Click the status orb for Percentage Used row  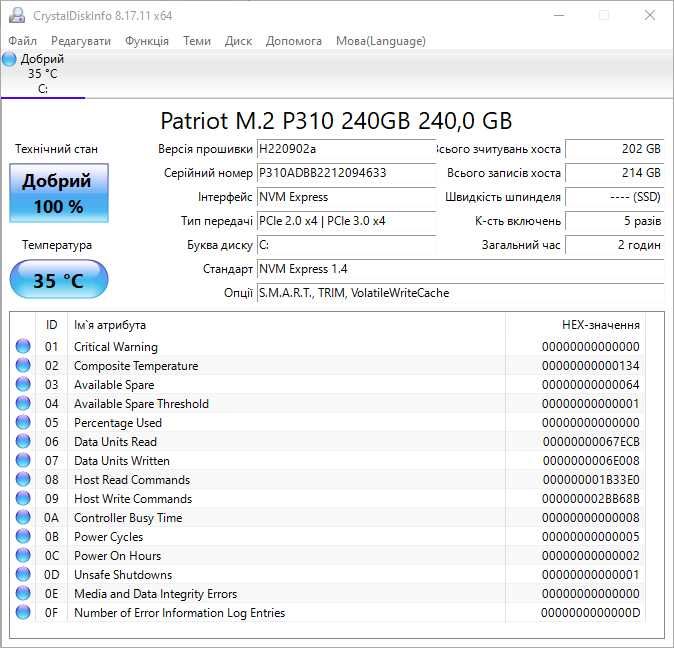pos(23,422)
